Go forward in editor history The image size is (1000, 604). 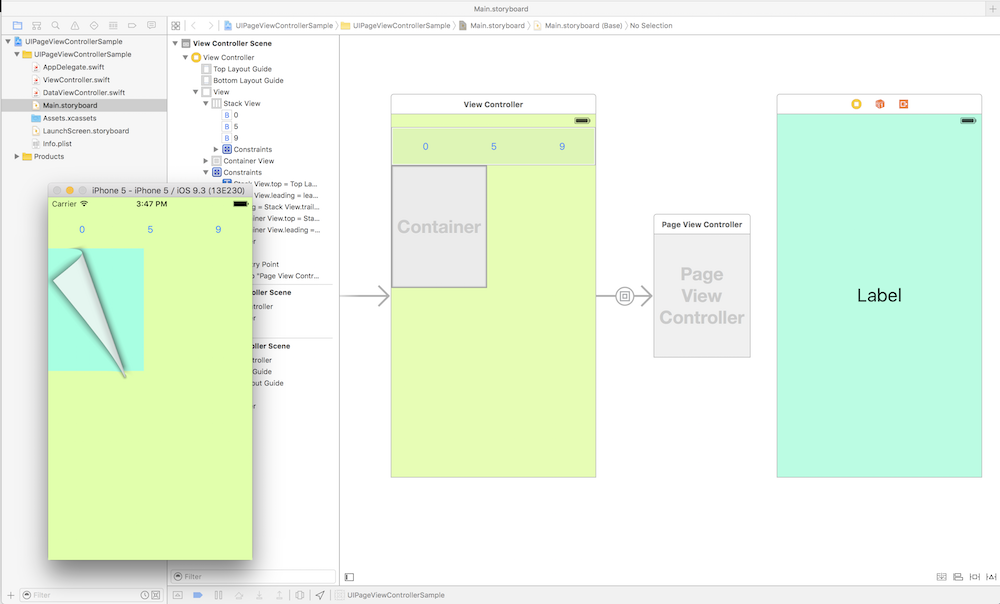coord(210,26)
